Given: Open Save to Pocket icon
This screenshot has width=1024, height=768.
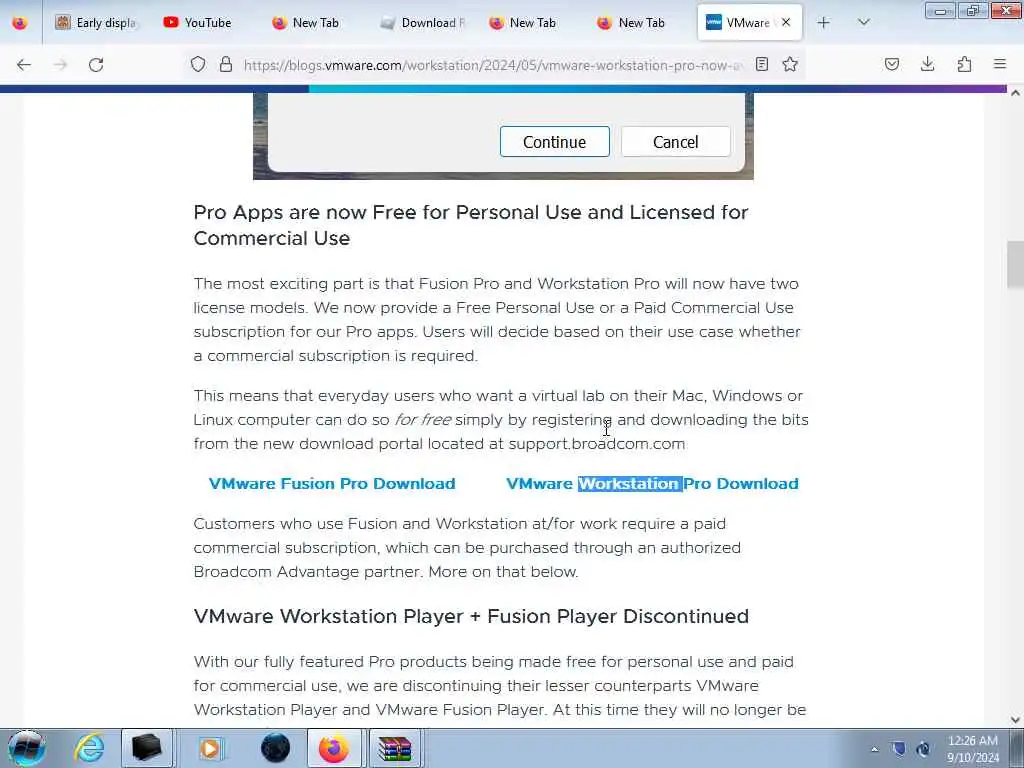Looking at the screenshot, I should click(x=891, y=64).
